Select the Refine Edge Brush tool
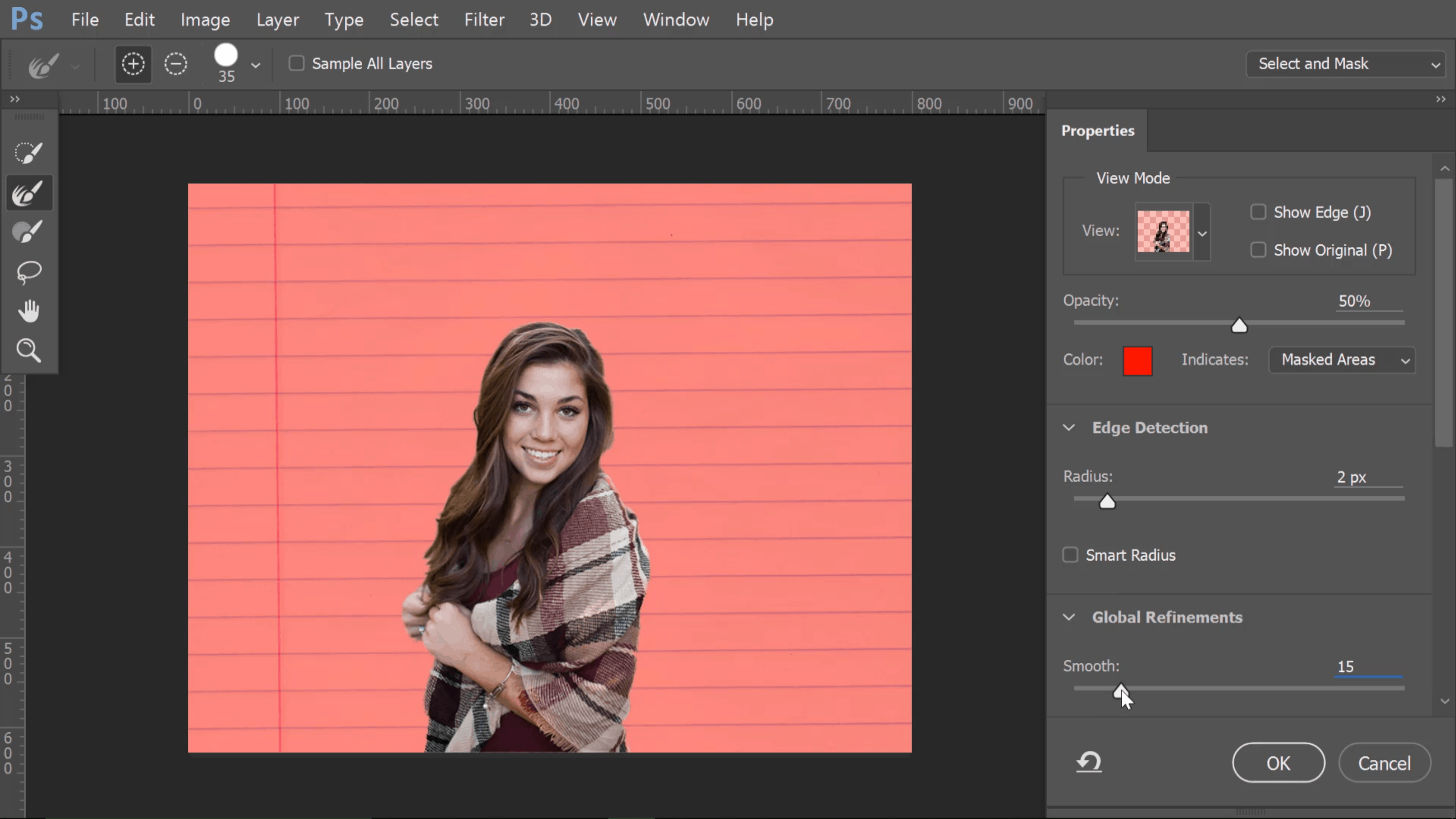The image size is (1456, 819). (28, 193)
